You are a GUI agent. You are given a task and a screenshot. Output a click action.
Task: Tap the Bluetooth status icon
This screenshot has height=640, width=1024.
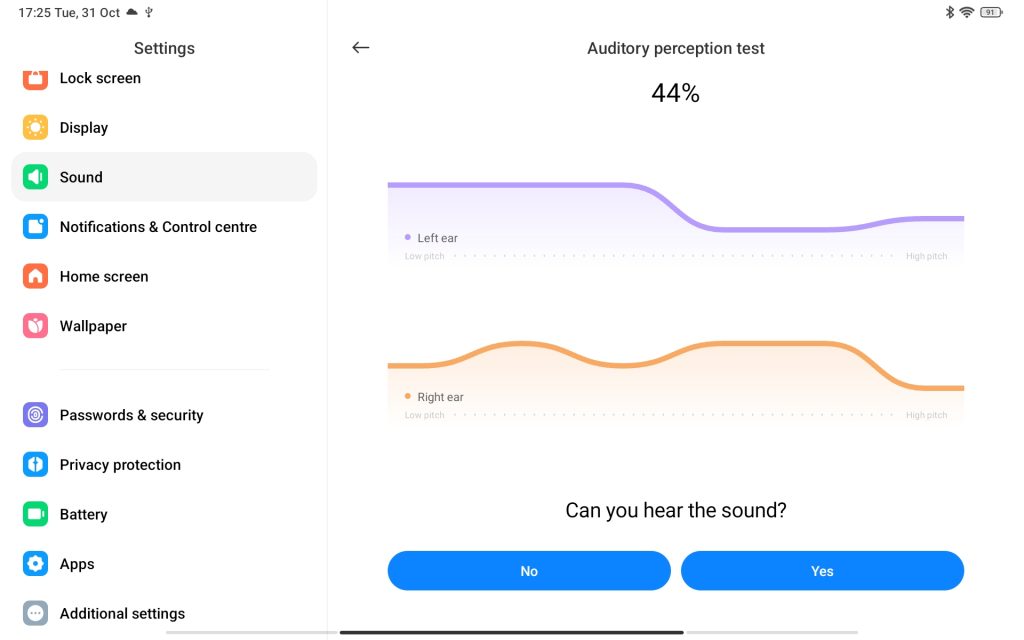click(950, 12)
